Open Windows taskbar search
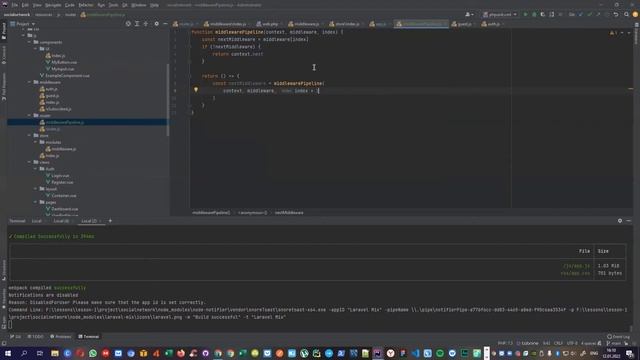Screen dimensions: 640x360 point(24,353)
